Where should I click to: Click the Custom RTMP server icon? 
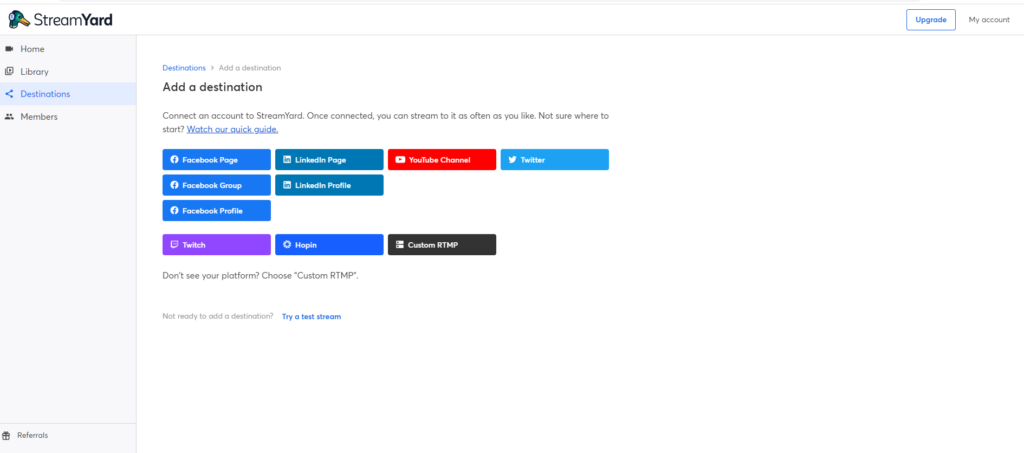coord(400,245)
